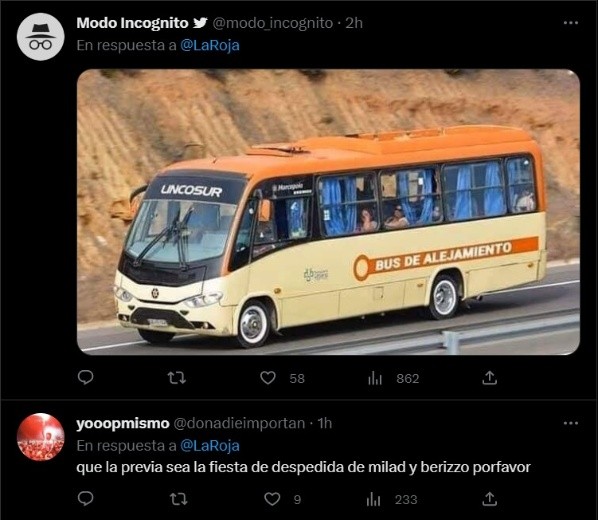The width and height of the screenshot is (598, 520).
Task: View analytics showing 233 views
Action: point(373,499)
